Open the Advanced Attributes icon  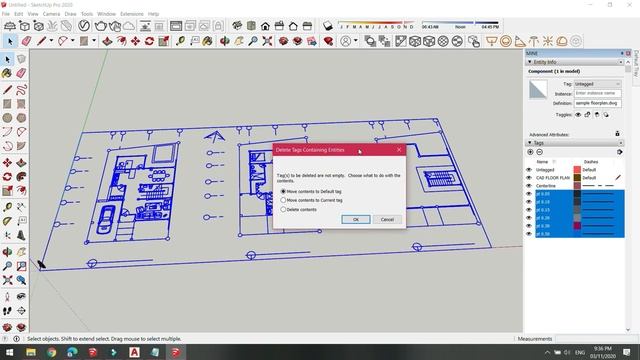[617, 134]
